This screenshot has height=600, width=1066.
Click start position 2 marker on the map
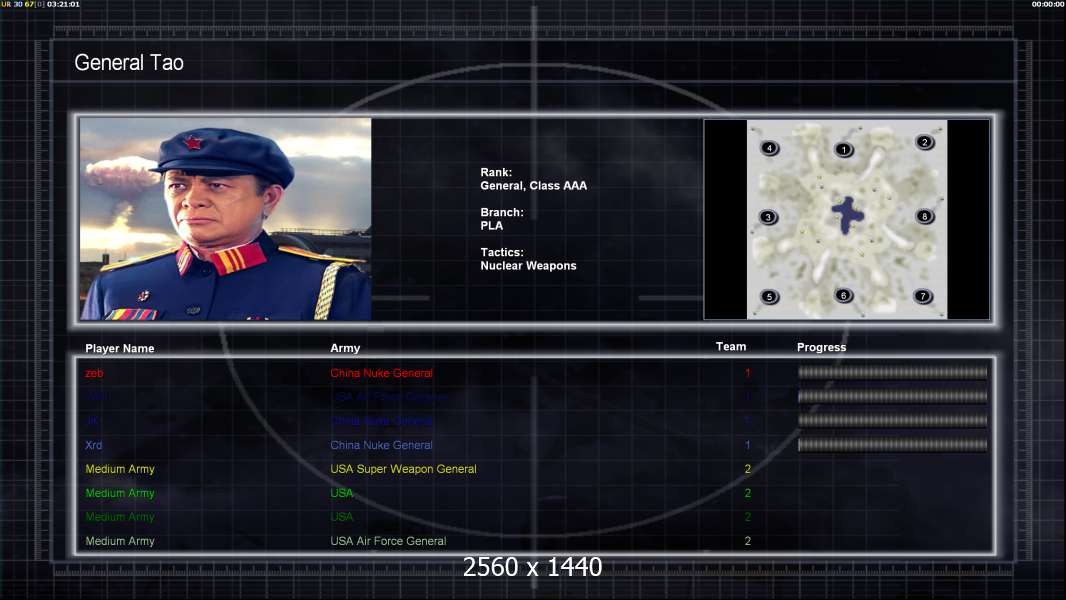pos(924,142)
